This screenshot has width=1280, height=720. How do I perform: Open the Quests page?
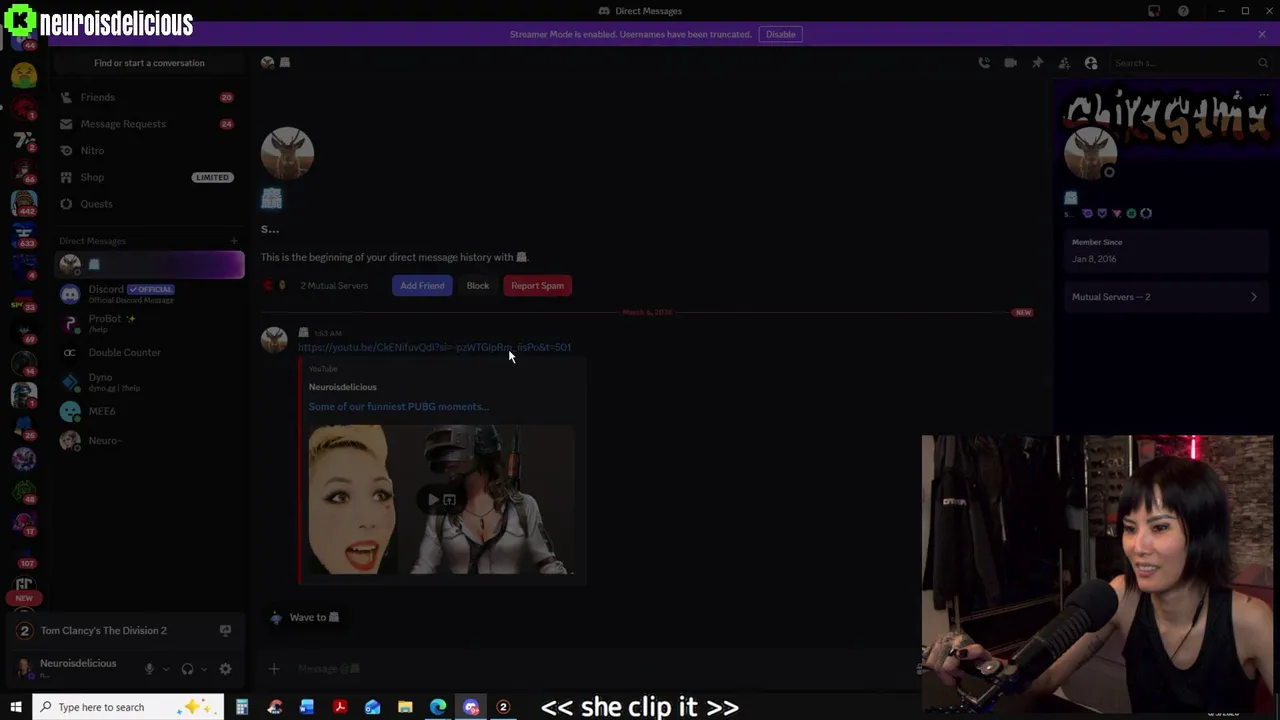[x=149, y=204]
